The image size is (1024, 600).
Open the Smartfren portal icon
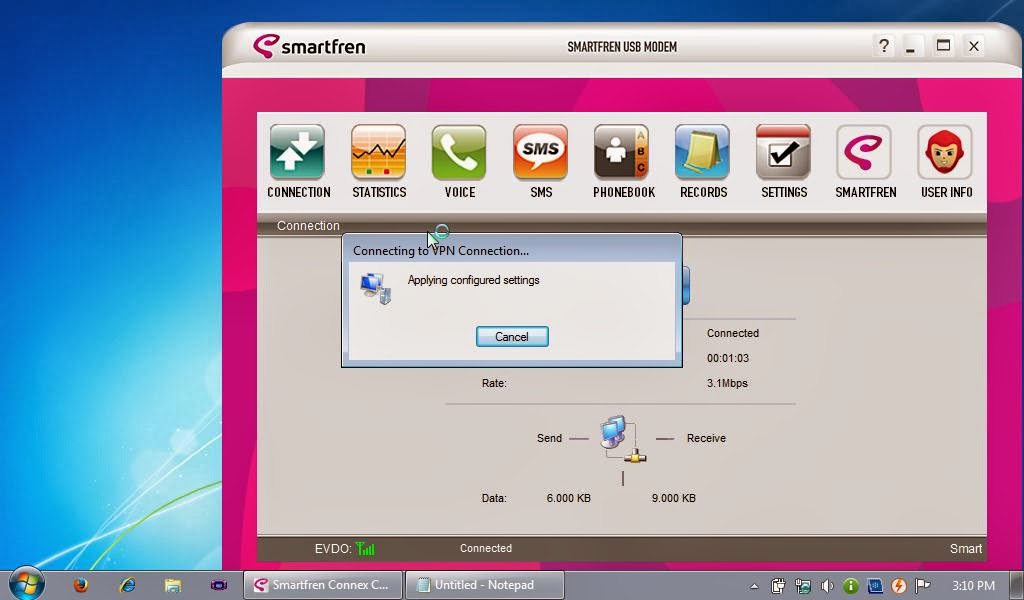[864, 152]
